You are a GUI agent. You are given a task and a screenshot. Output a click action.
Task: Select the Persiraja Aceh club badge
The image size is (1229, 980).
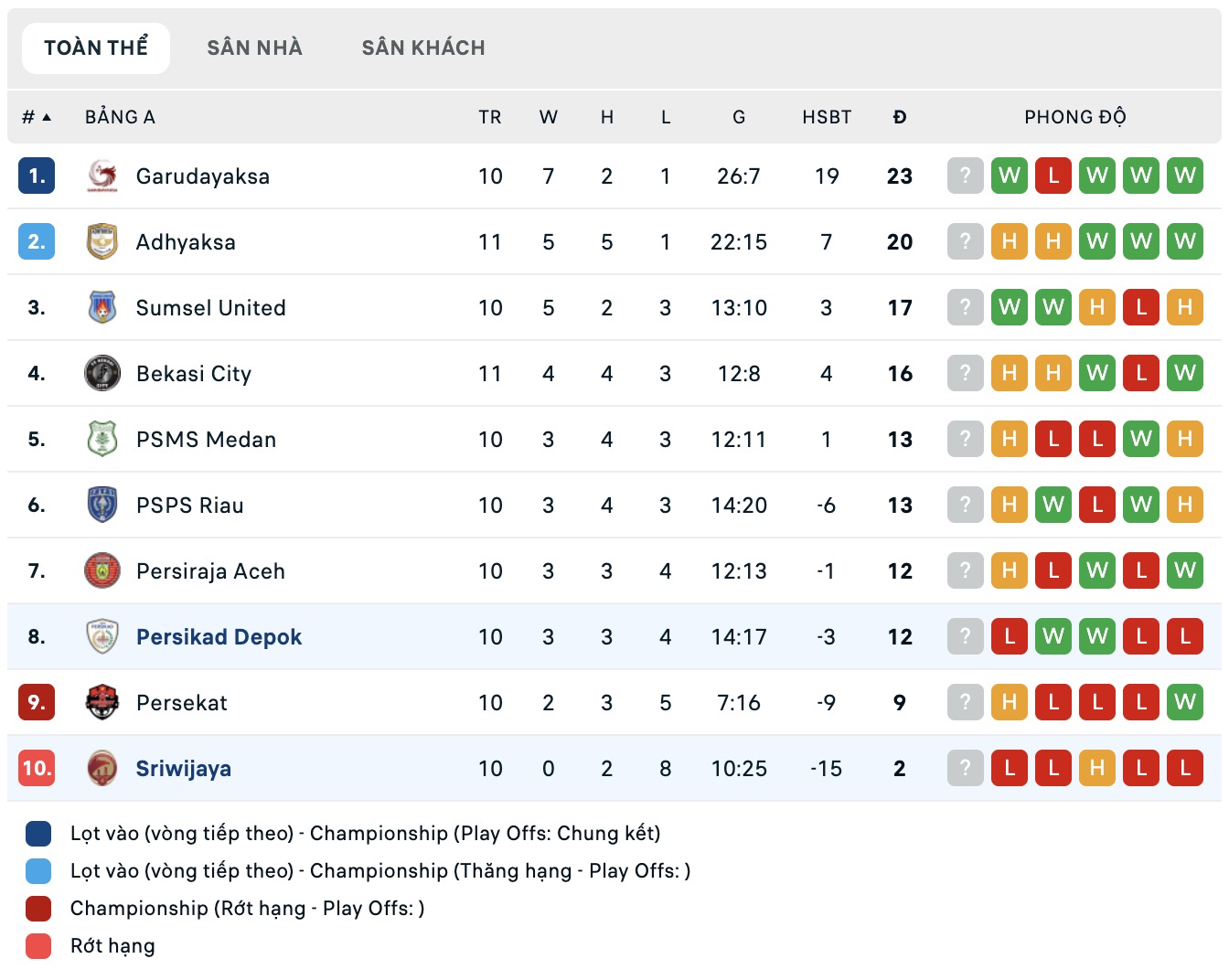click(x=102, y=570)
